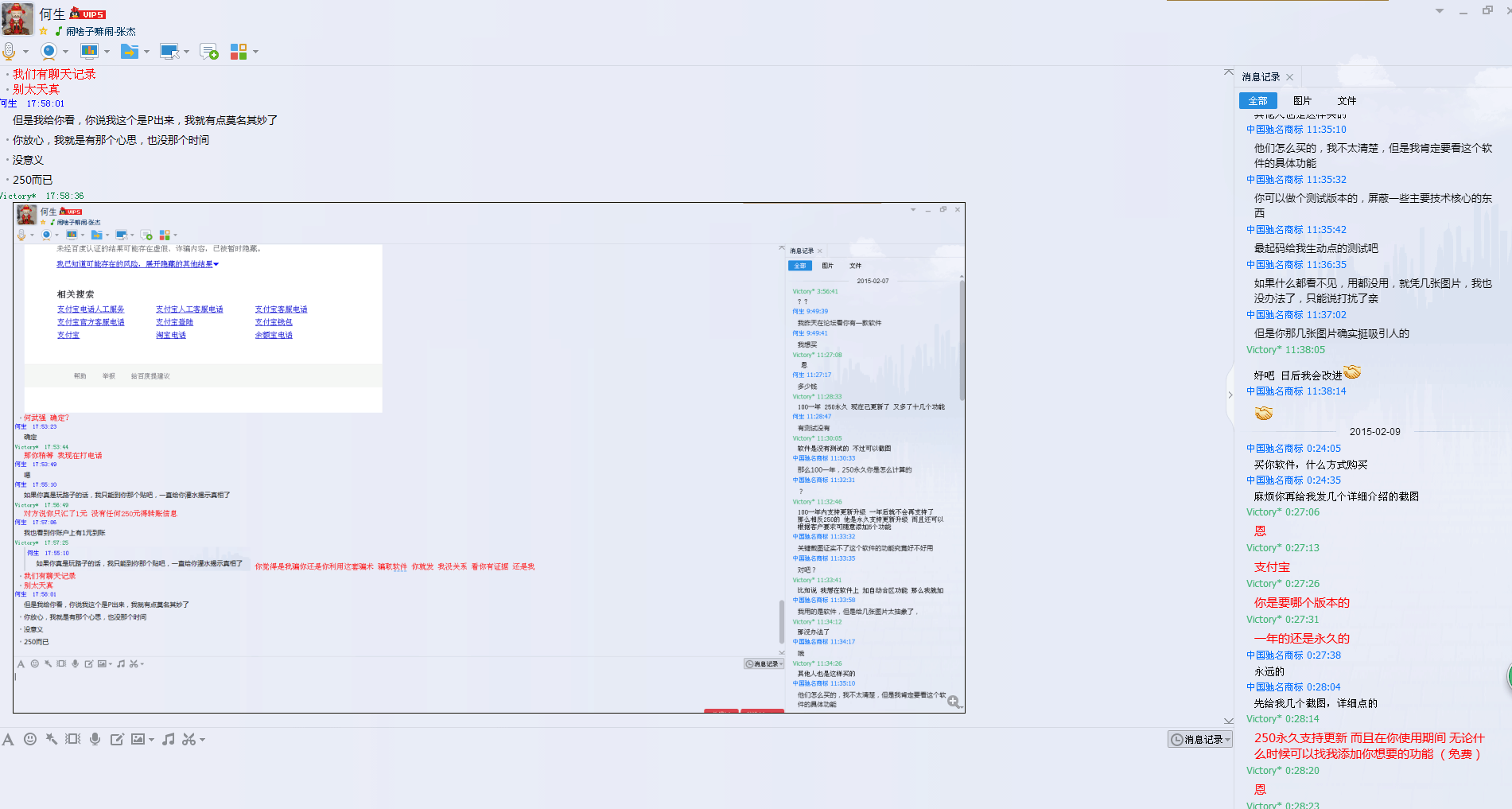
Task: Click the yellow Qzone star icon
Action: point(44,31)
